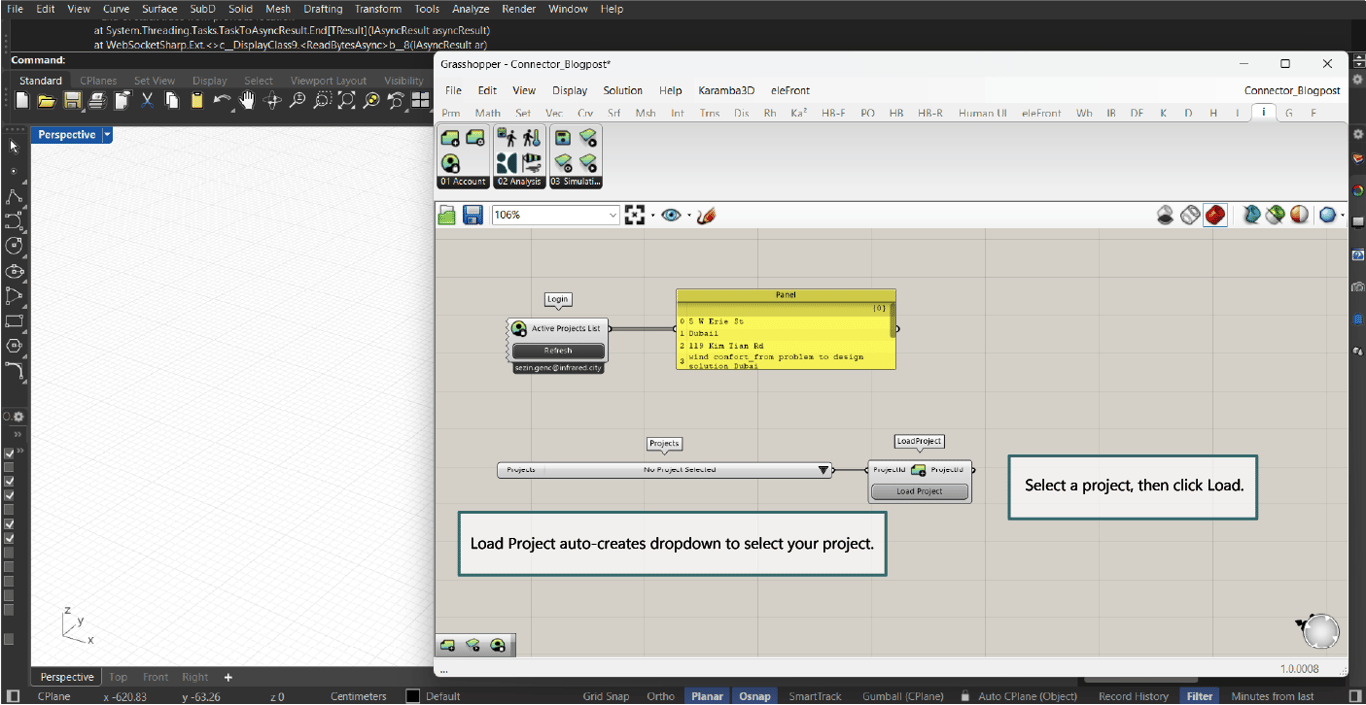The width and height of the screenshot is (1366, 705).
Task: Toggle Osnap in the status bar
Action: [754, 696]
